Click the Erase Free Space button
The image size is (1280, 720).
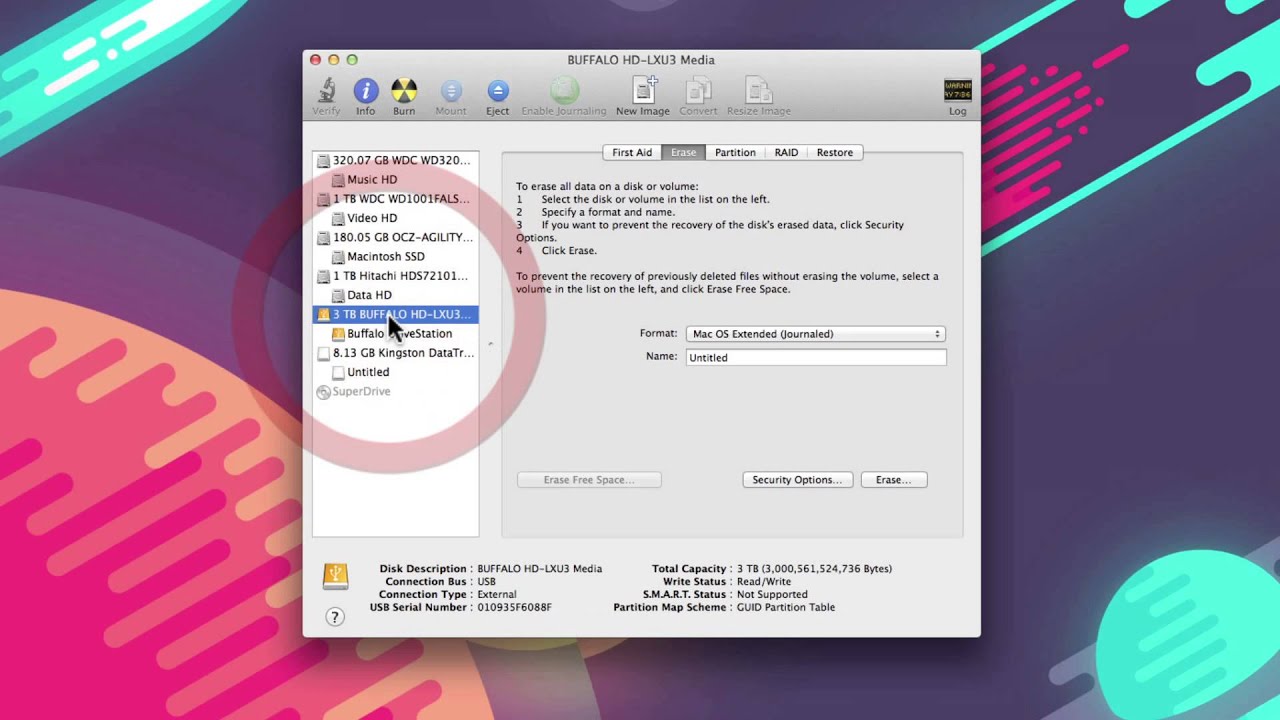[x=589, y=480]
